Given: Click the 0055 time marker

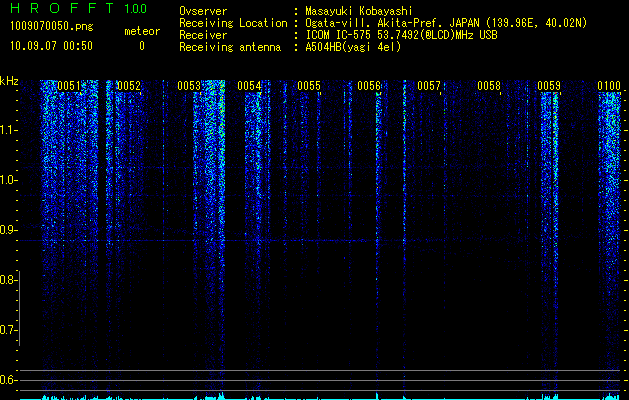Looking at the screenshot, I should tap(309, 86).
